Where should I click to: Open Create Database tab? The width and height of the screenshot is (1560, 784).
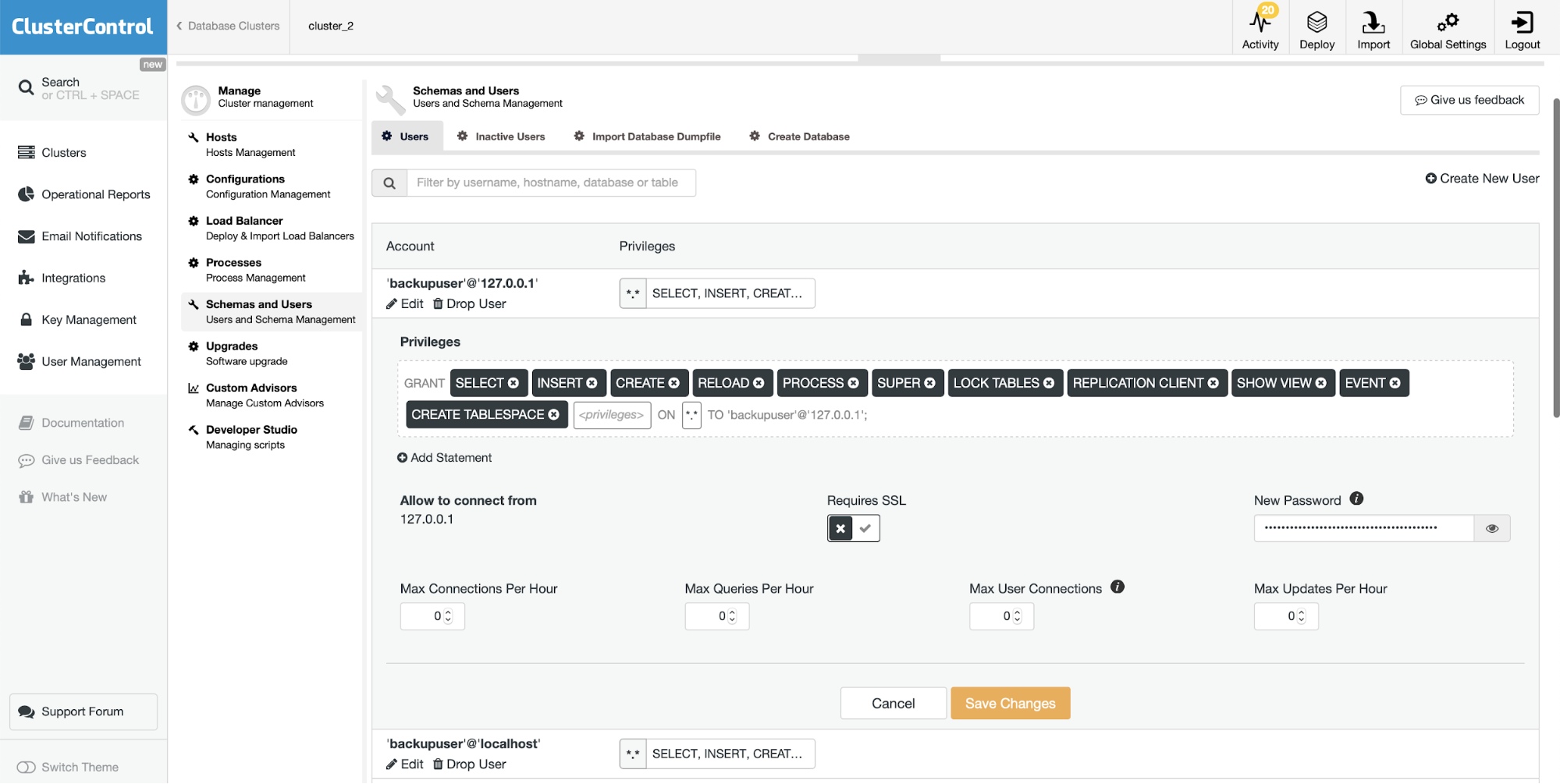[x=799, y=137]
